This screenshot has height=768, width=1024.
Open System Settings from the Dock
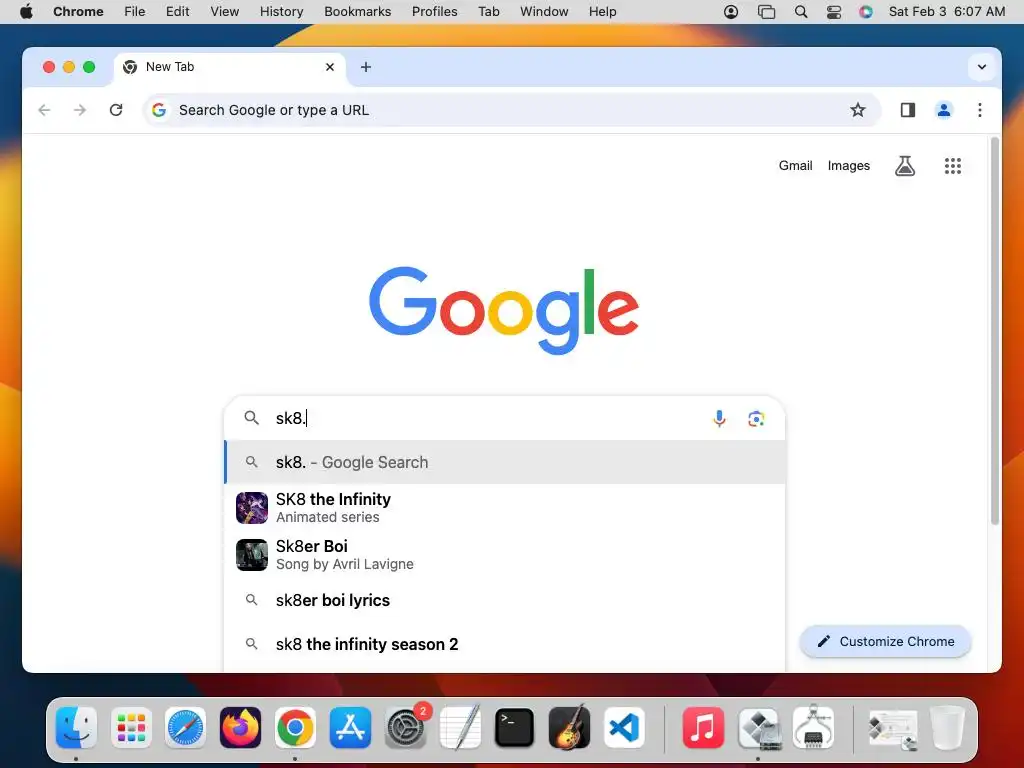(x=405, y=728)
